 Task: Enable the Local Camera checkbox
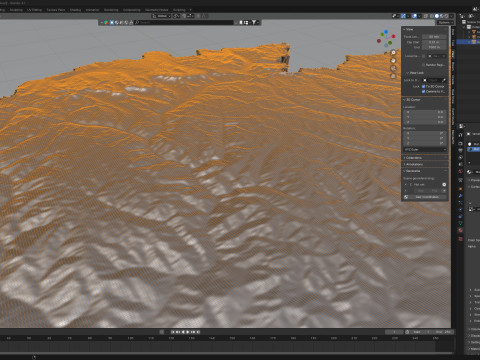[423, 56]
